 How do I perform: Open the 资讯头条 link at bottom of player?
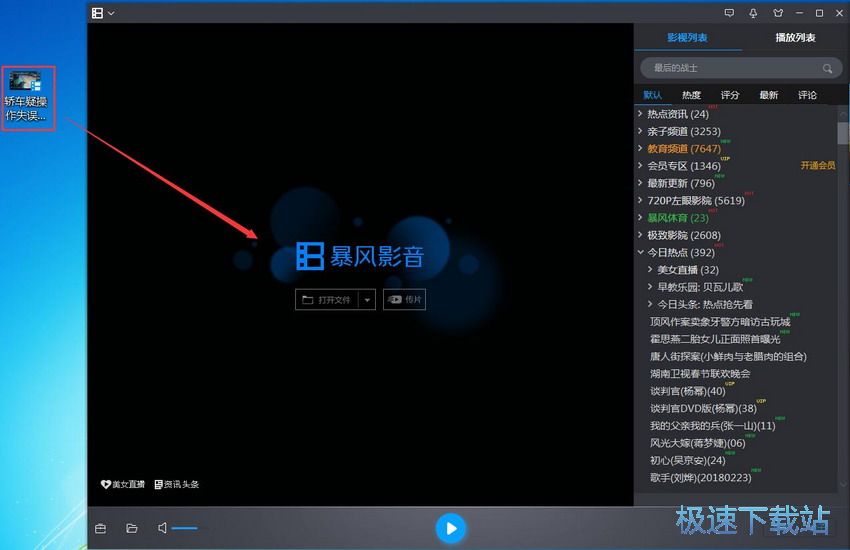177,484
